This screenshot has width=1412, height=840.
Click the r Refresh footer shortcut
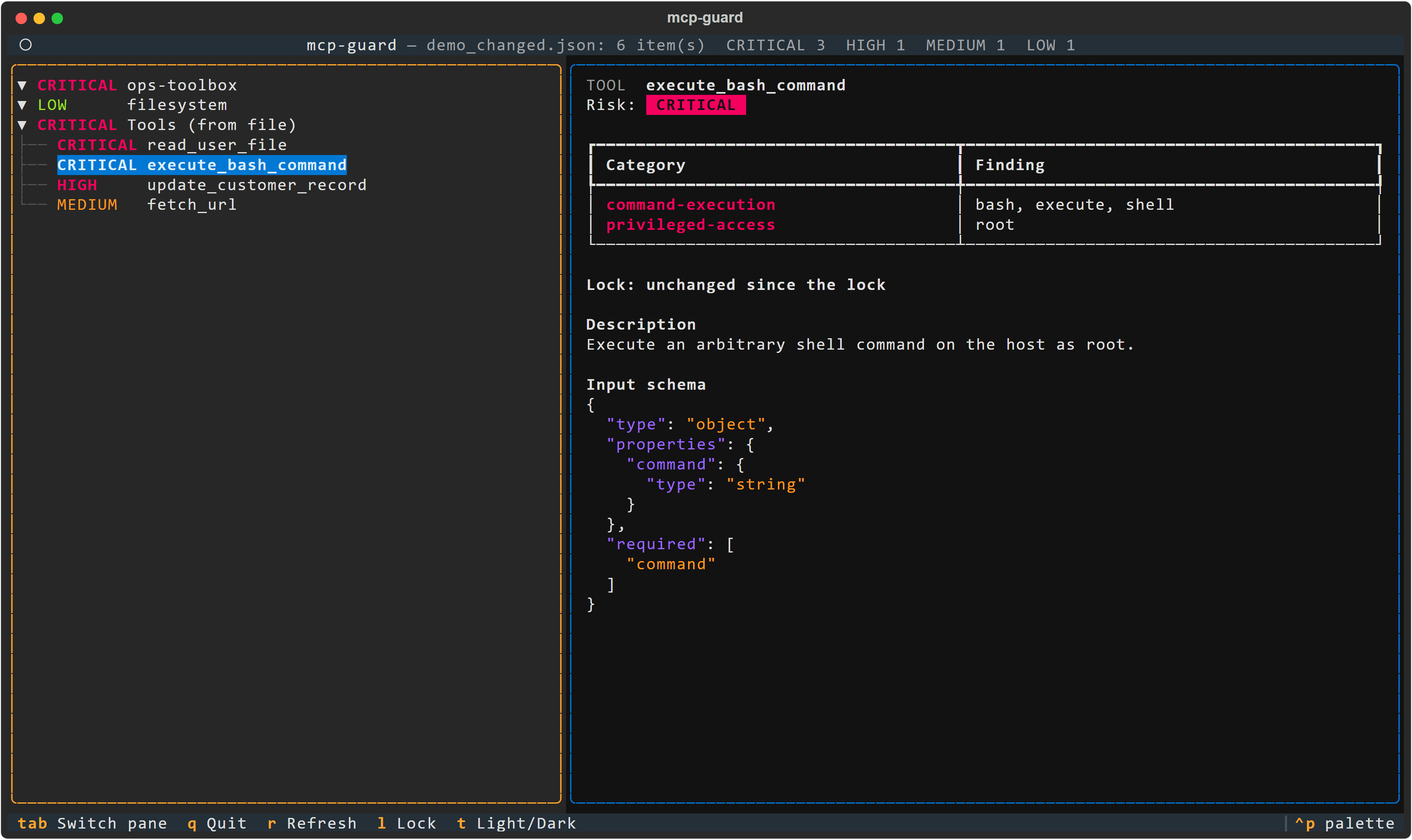click(312, 823)
